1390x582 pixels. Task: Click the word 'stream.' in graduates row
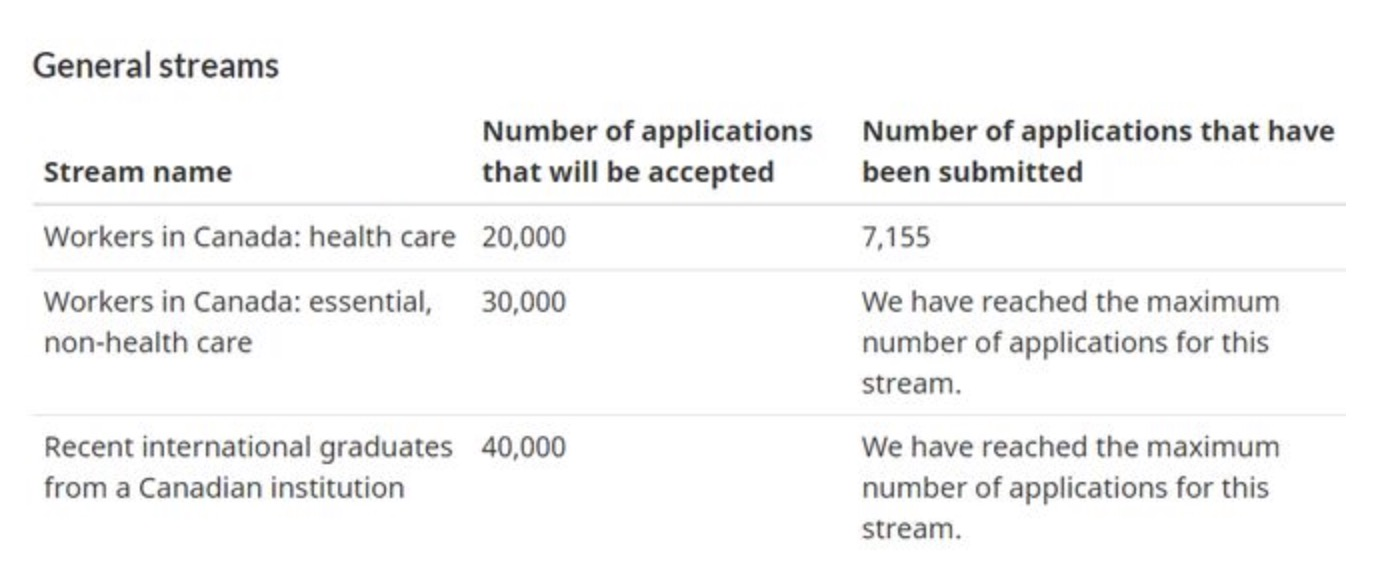click(x=911, y=529)
